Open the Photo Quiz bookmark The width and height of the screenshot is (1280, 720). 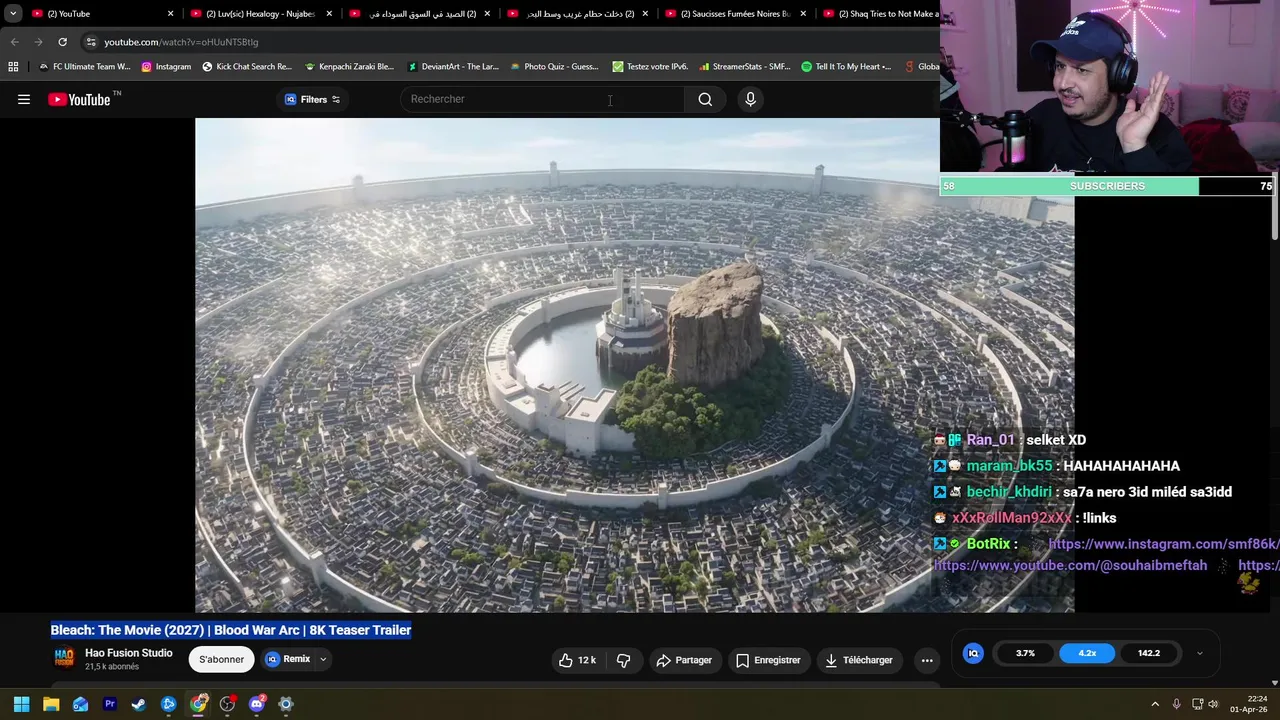[554, 67]
